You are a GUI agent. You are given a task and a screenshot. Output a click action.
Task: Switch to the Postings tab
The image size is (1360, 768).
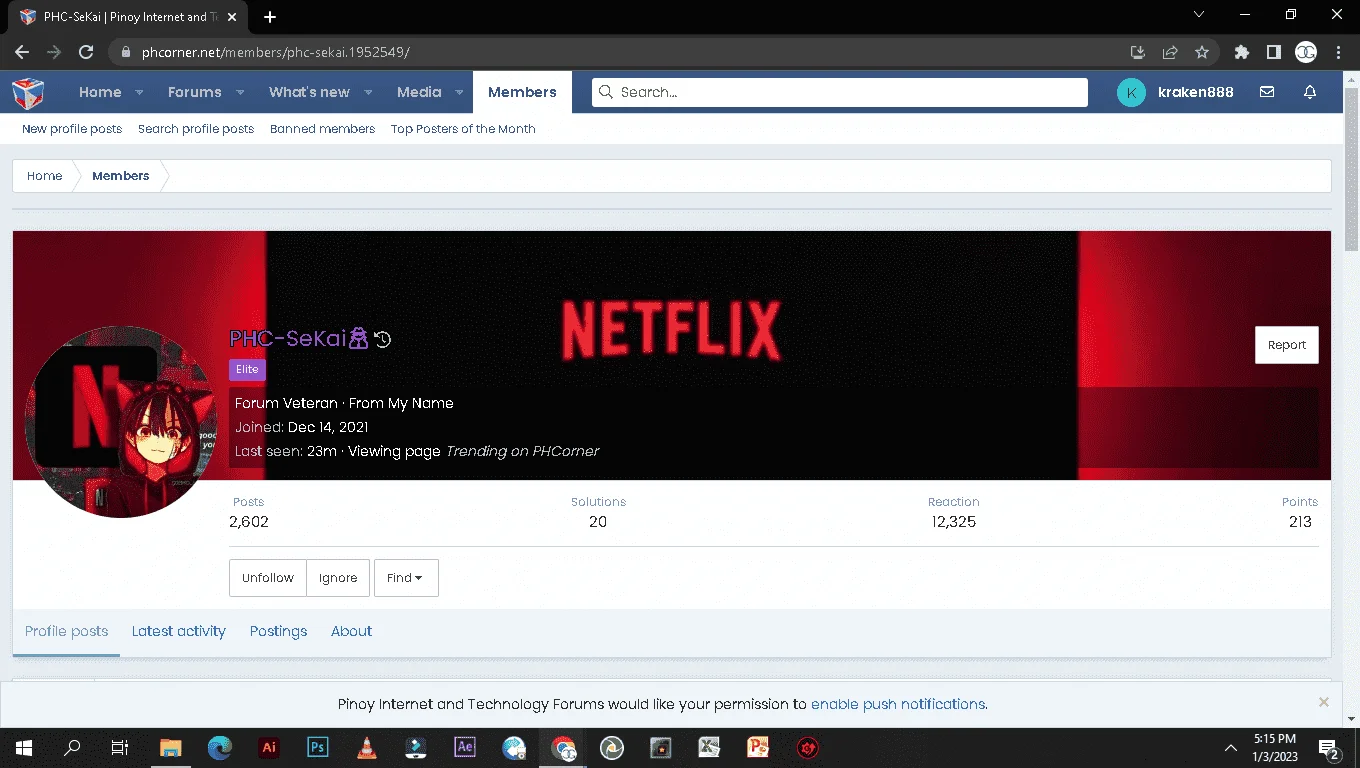point(278,631)
